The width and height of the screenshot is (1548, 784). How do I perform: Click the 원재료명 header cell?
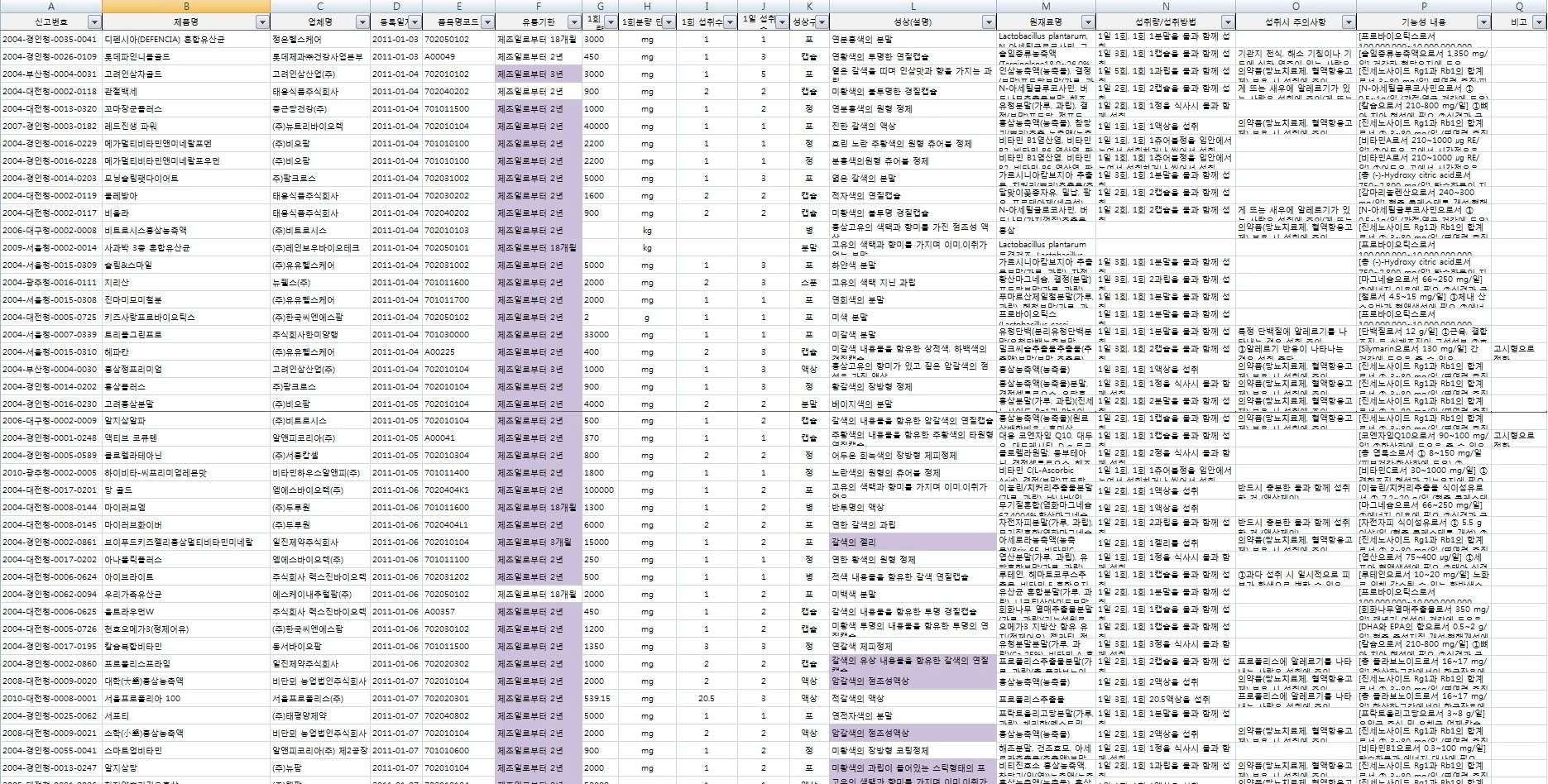(x=1046, y=22)
